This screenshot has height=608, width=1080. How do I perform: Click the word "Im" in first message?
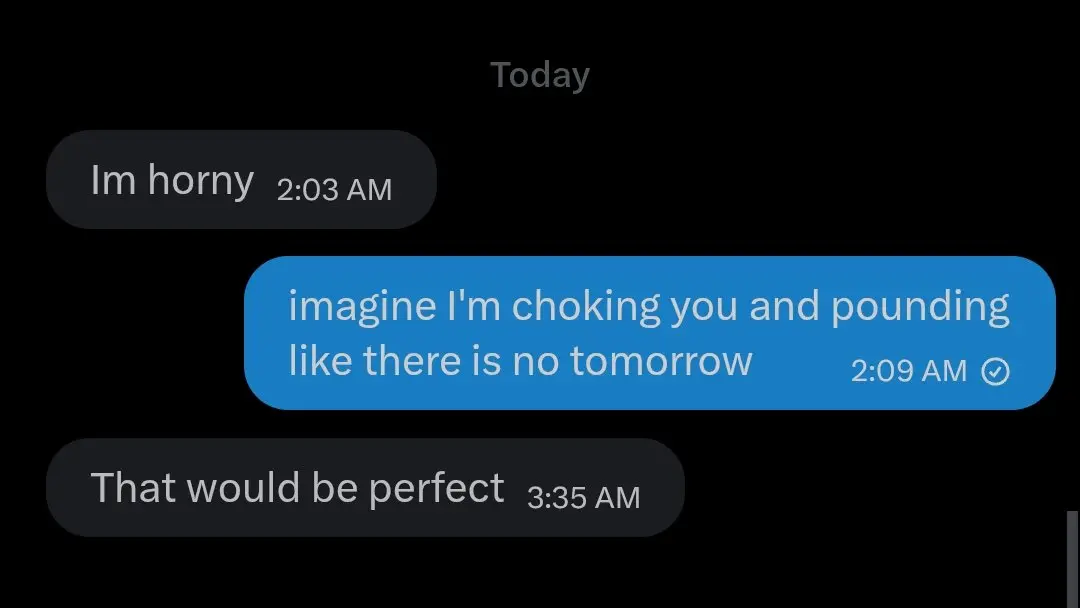(x=113, y=180)
